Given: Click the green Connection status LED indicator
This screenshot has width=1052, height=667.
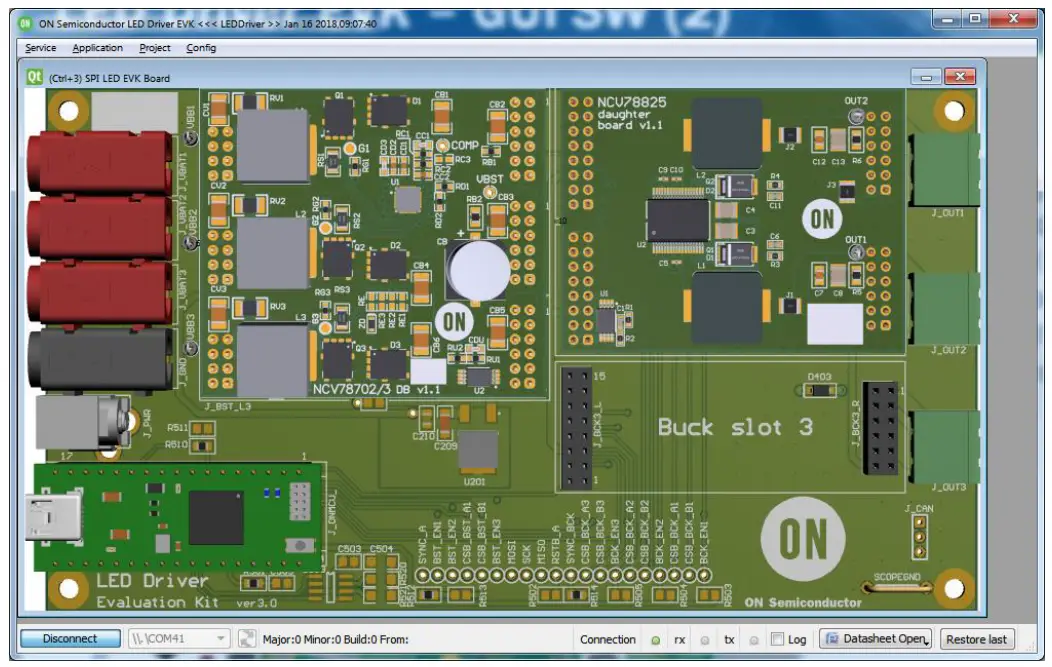Looking at the screenshot, I should tap(655, 638).
